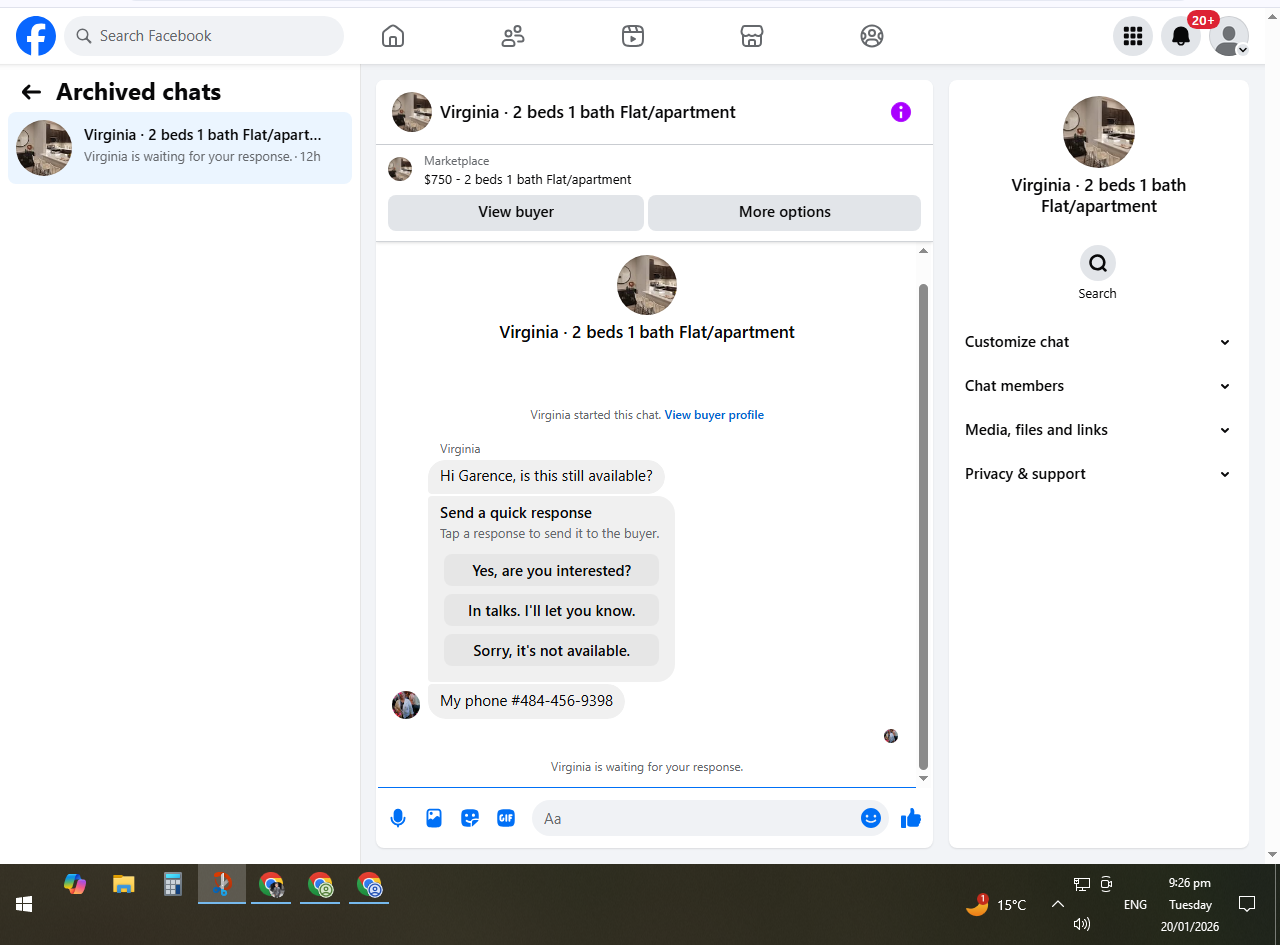Image resolution: width=1280 pixels, height=945 pixels.
Task: Go back using the Archived chats arrow
Action: [31, 92]
